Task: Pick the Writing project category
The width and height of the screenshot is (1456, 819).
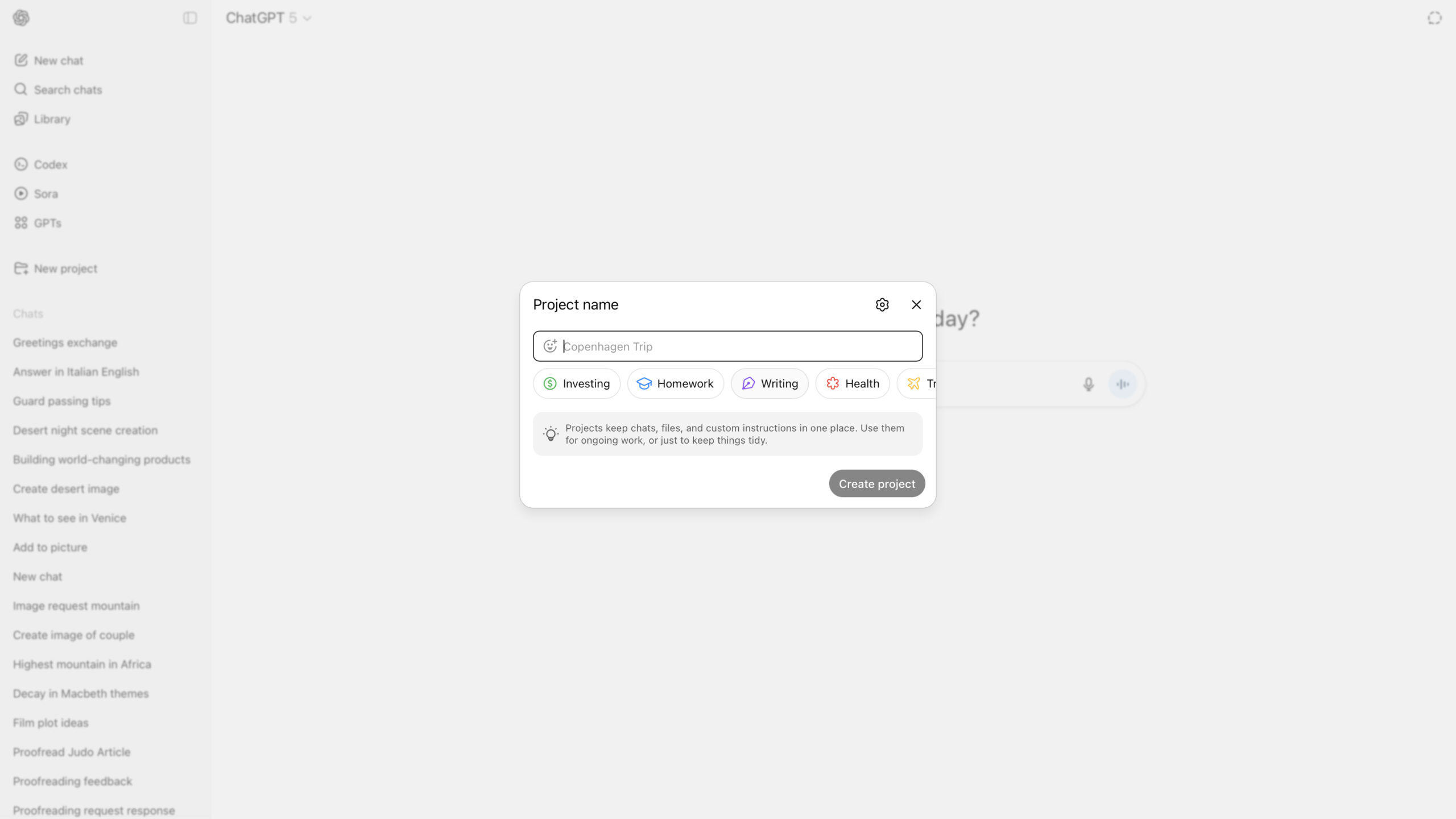Action: (770, 384)
